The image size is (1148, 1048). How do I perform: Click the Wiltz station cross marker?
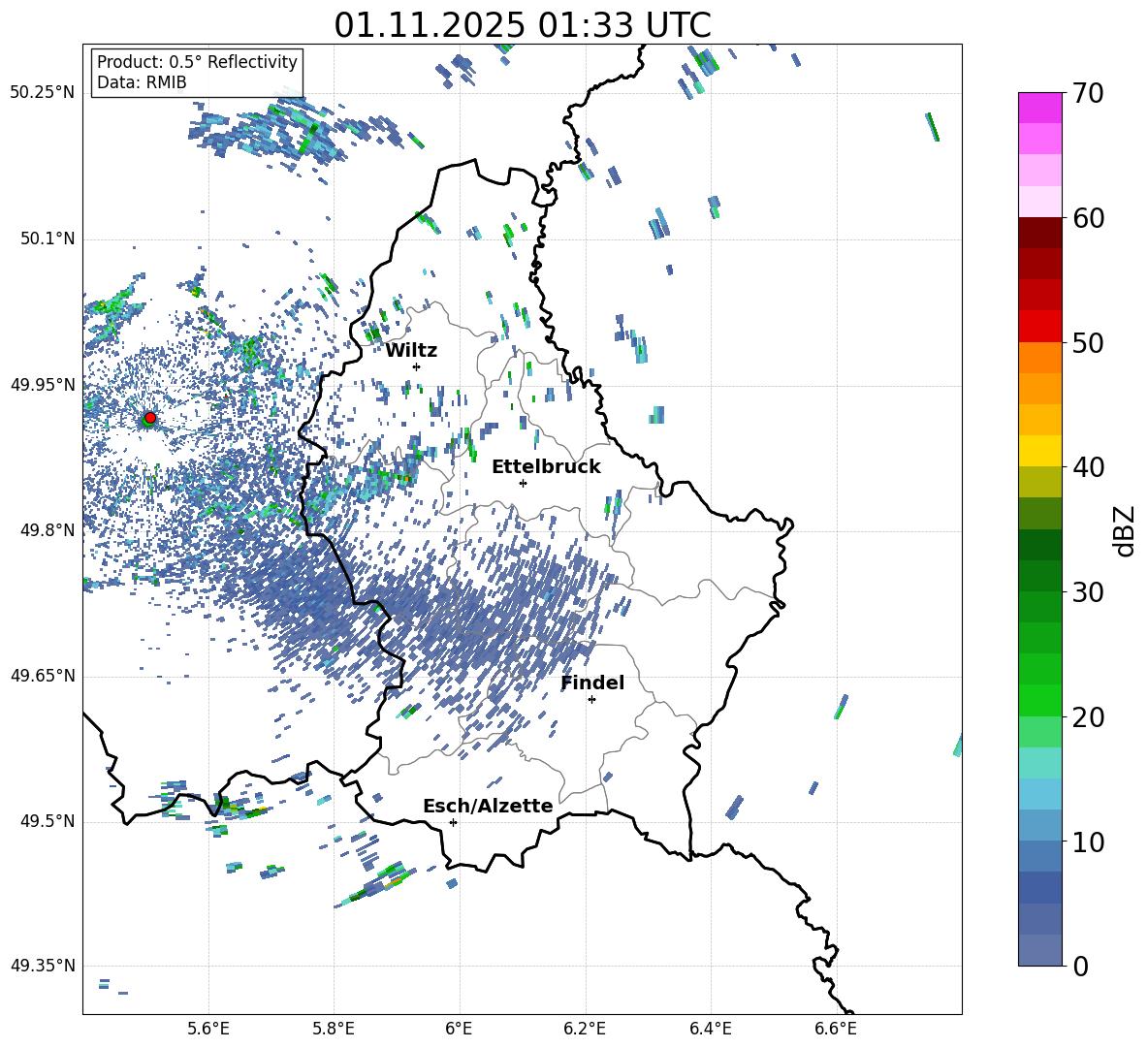[417, 366]
